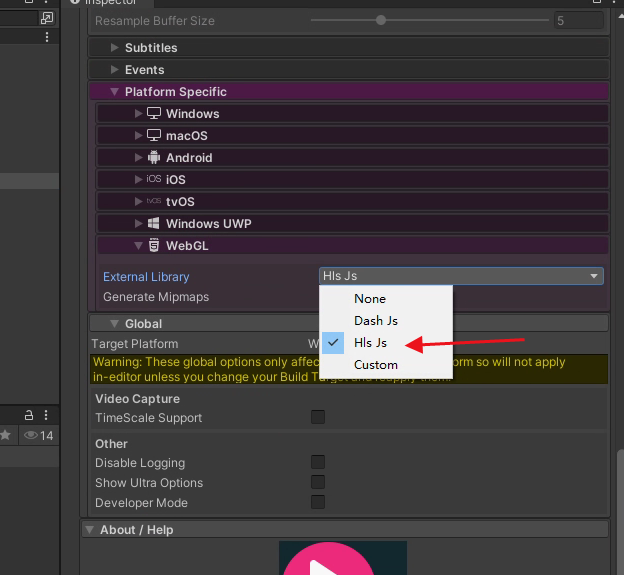Click the pop-out window icon top left
This screenshot has width=624, height=575.
coord(47,18)
